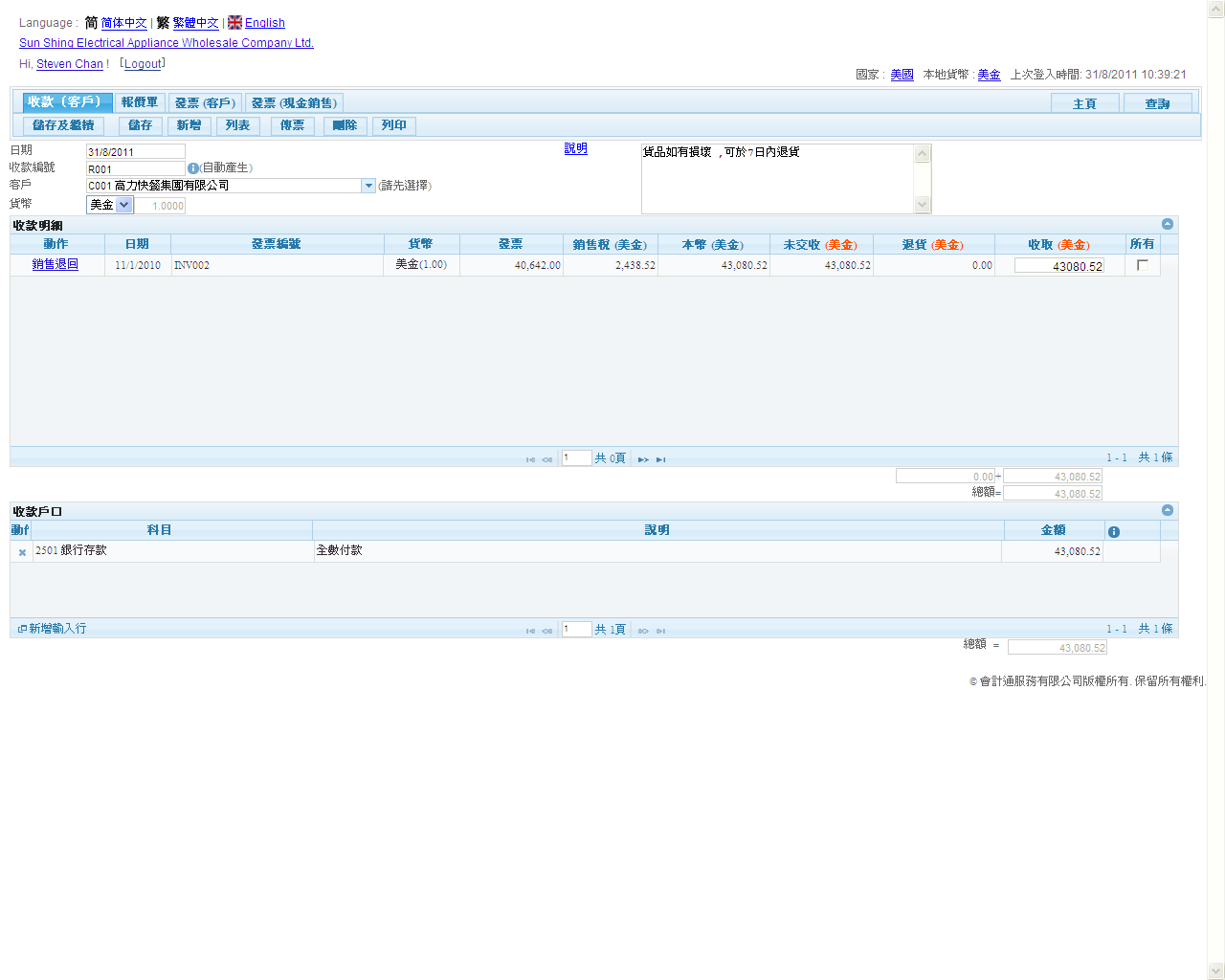Collapse the 收款戶口 panel
The image size is (1225, 980).
point(1167,510)
